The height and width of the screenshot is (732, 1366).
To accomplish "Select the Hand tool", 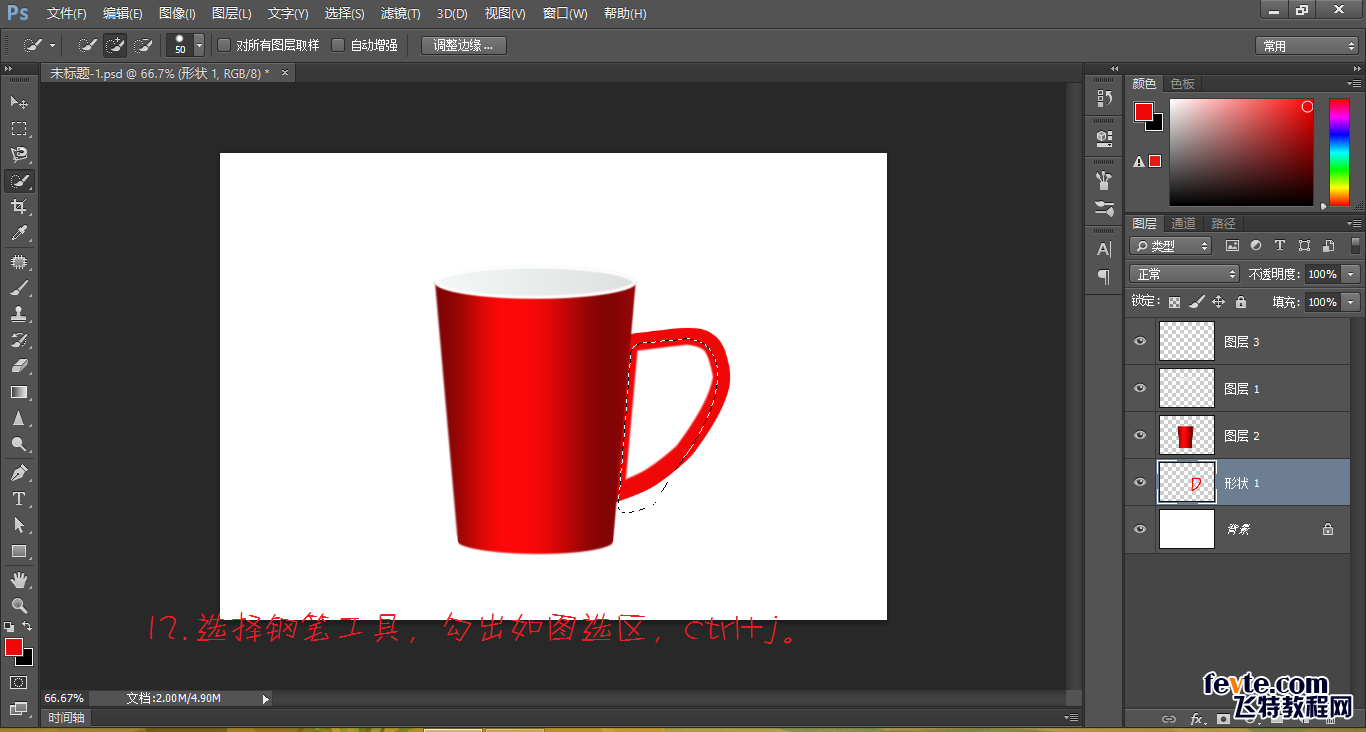I will [x=19, y=580].
